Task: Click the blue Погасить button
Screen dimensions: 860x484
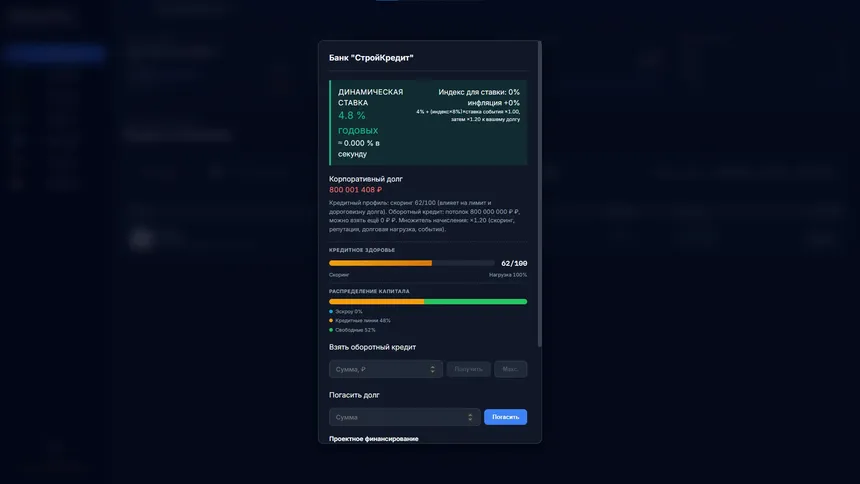Action: [505, 417]
